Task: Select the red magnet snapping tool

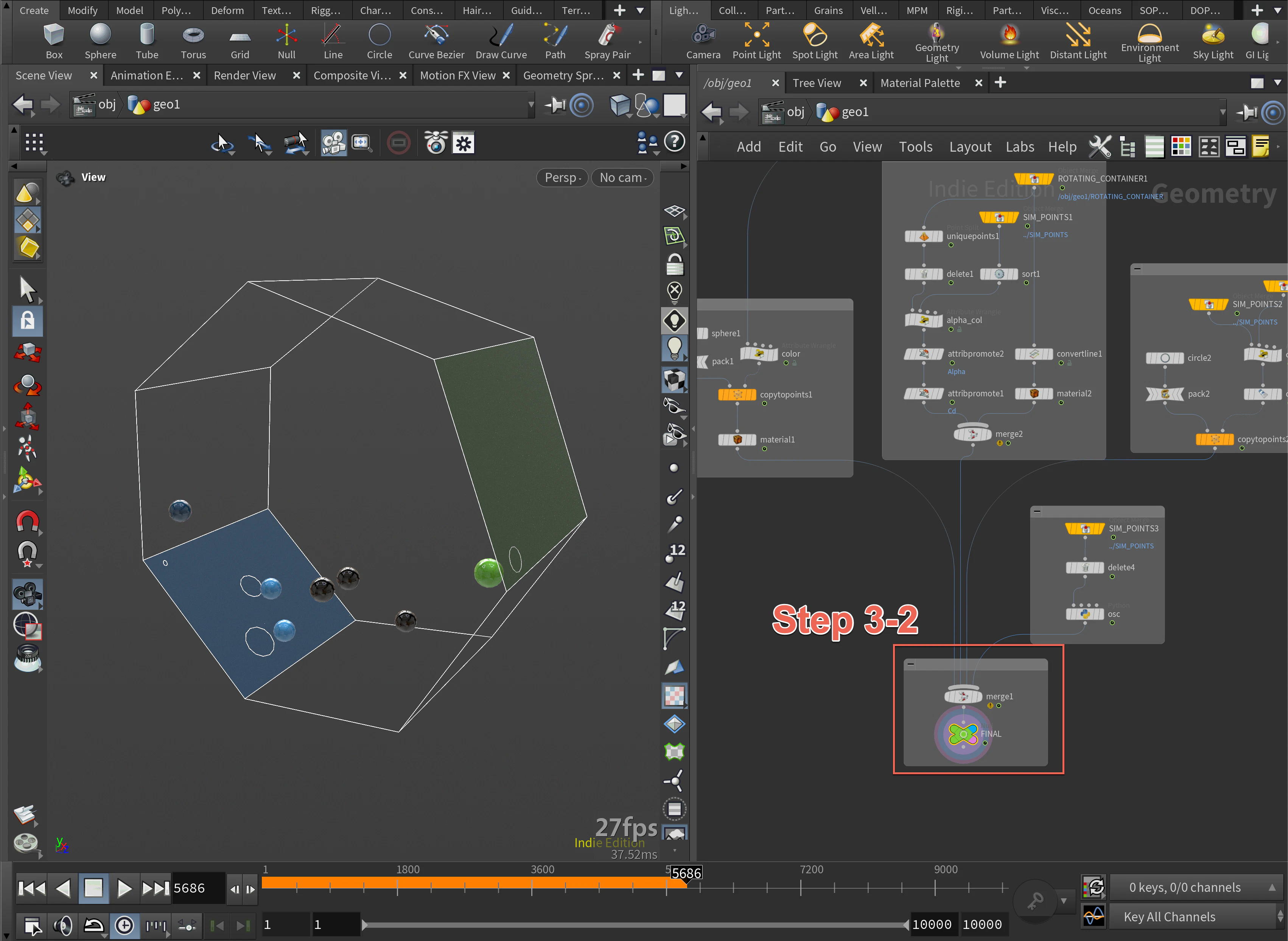Action: [x=27, y=521]
